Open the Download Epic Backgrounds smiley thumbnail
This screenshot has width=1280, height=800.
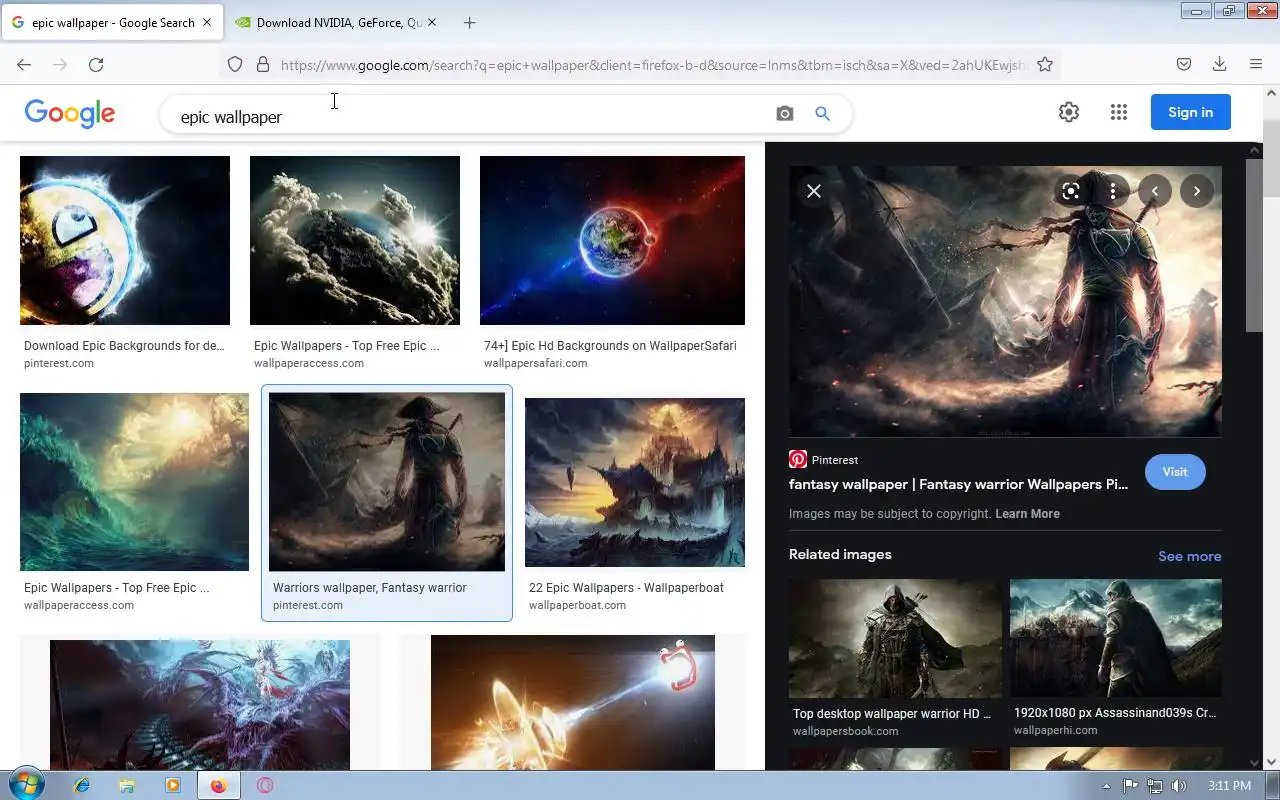coord(125,240)
